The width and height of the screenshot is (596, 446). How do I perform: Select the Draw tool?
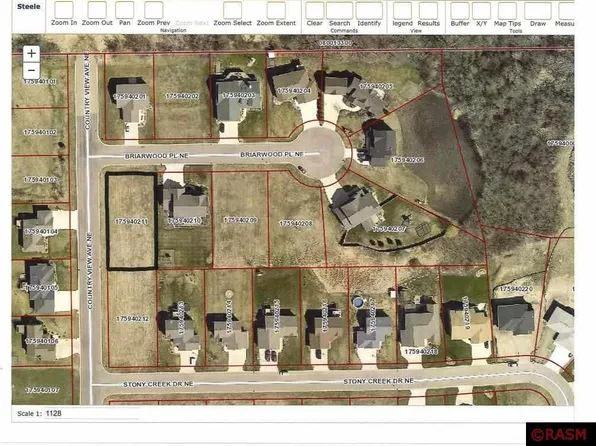coord(538,14)
